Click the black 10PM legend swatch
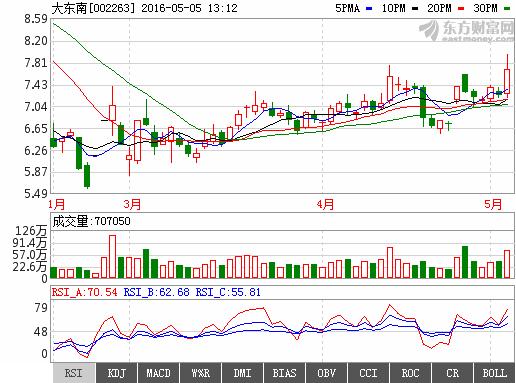The image size is (516, 383). 415,9
